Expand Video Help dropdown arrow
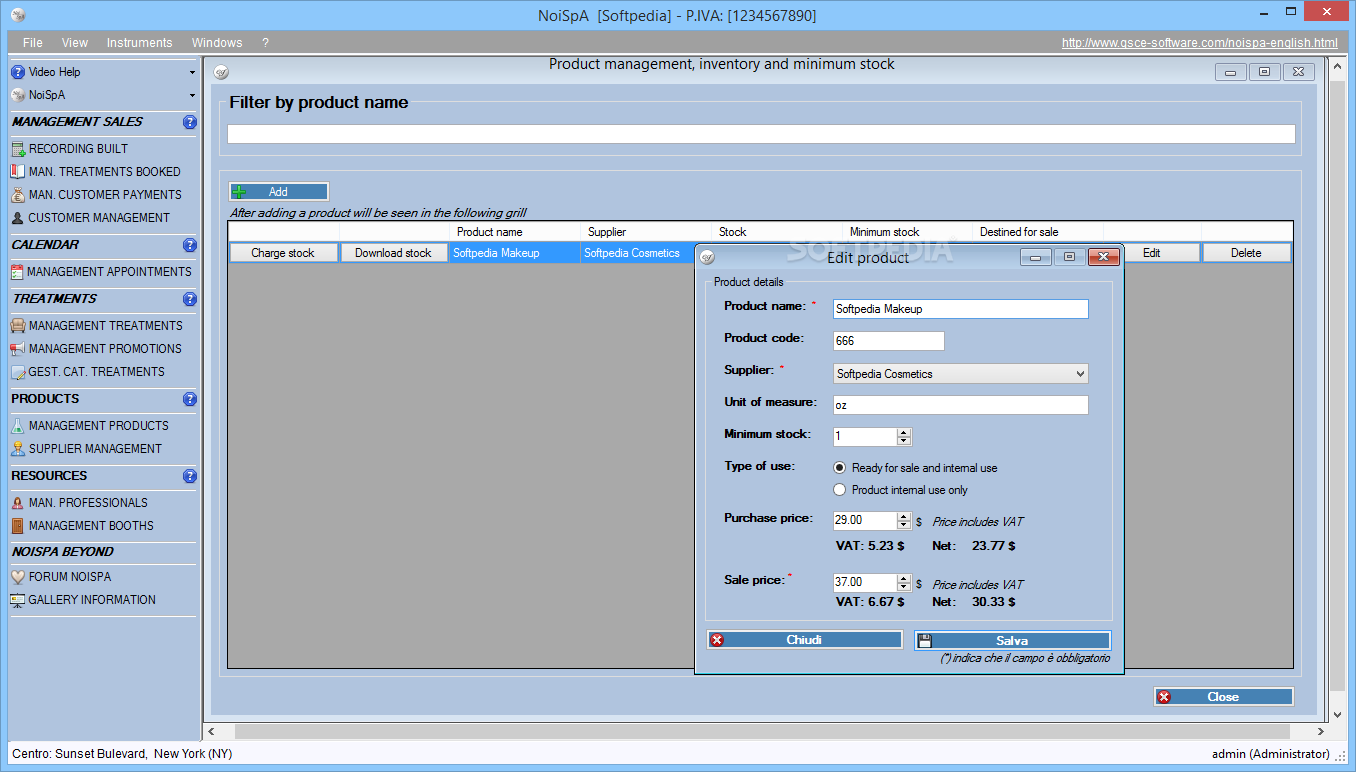 [x=192, y=72]
